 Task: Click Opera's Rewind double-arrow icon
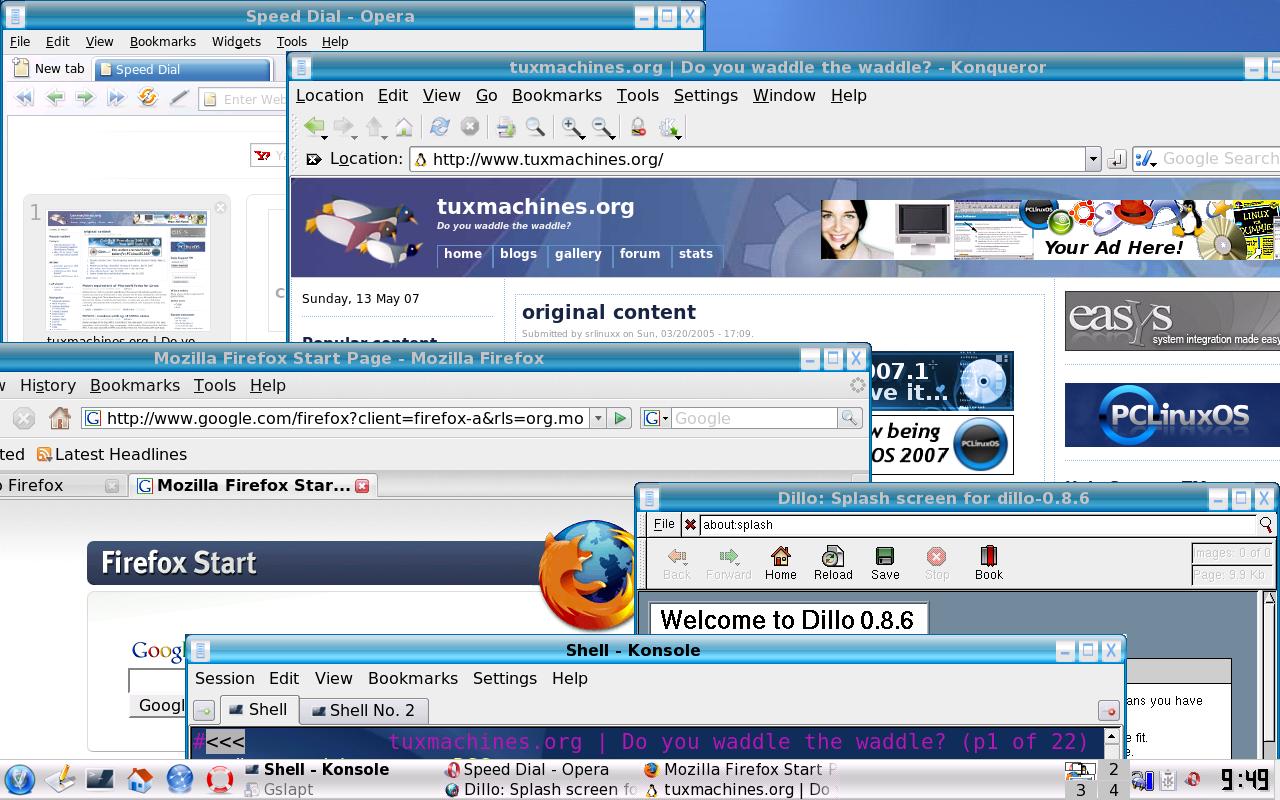[25, 98]
